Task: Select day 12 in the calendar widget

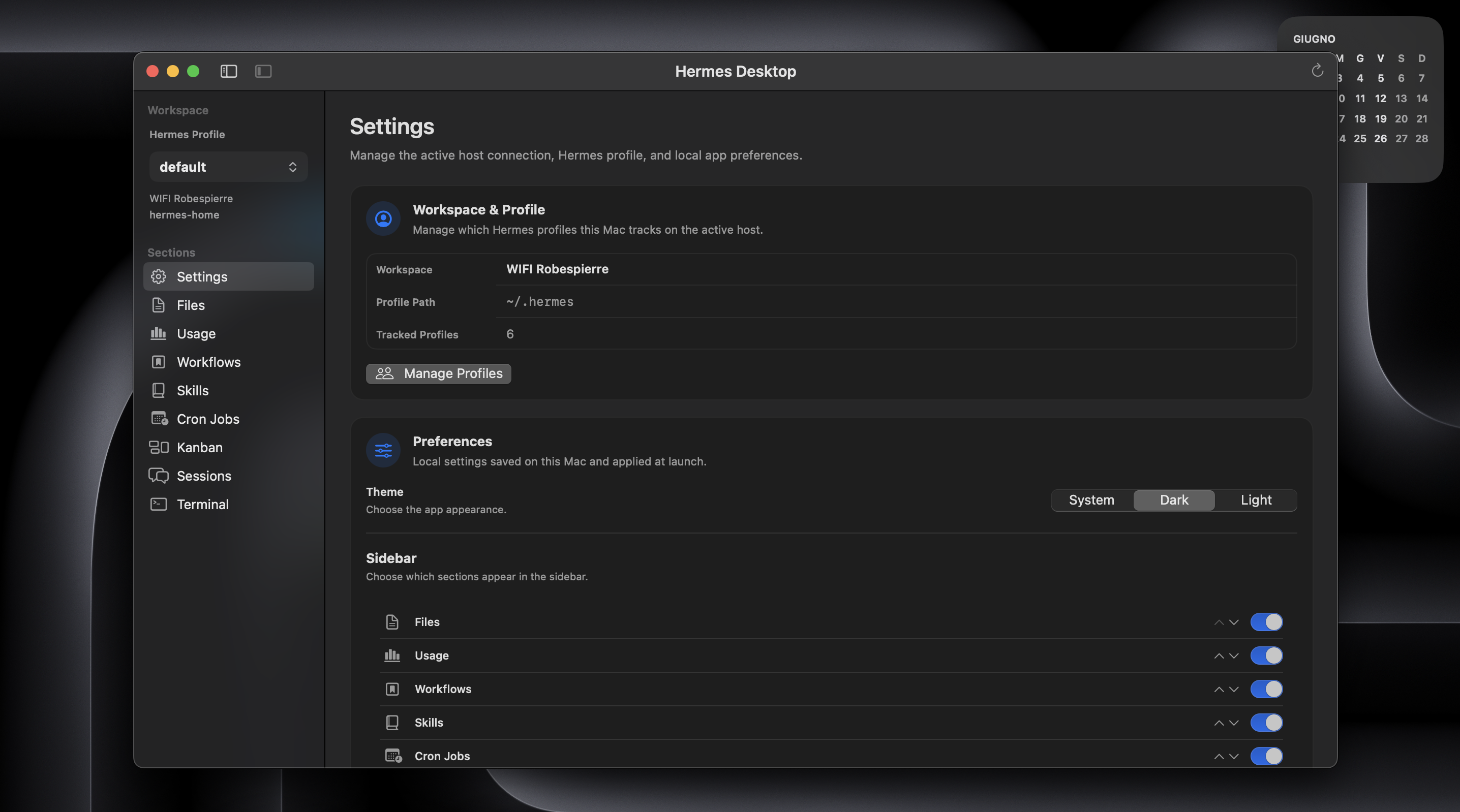Action: (x=1380, y=98)
